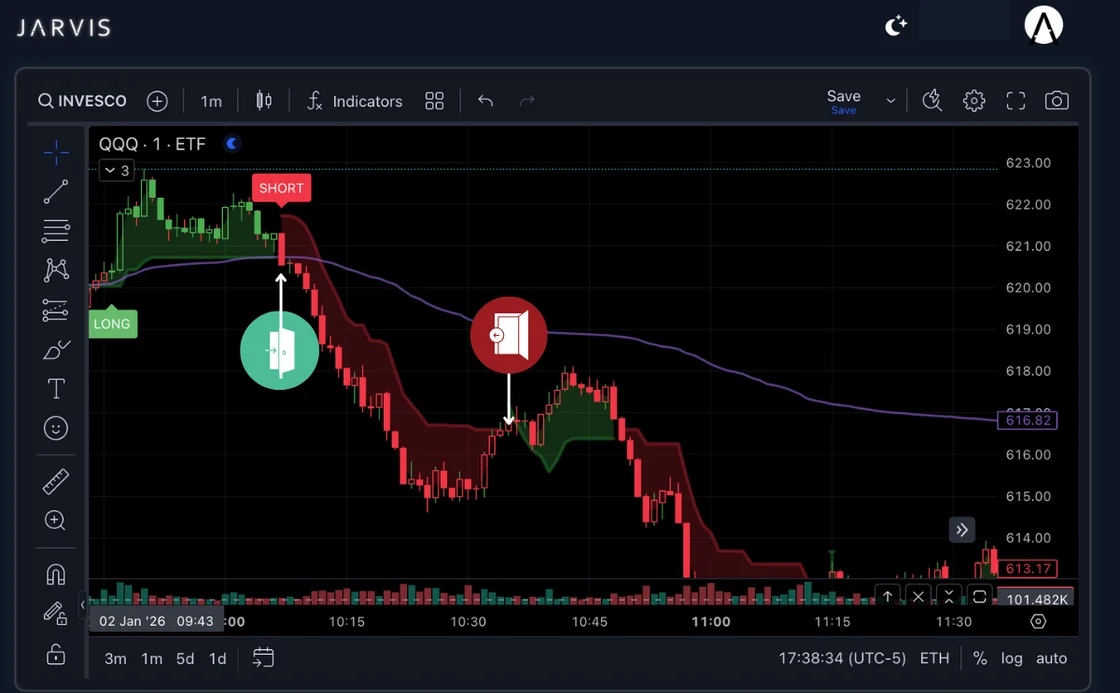
Task: Click the pane refresh icon near volume
Action: 979,596
